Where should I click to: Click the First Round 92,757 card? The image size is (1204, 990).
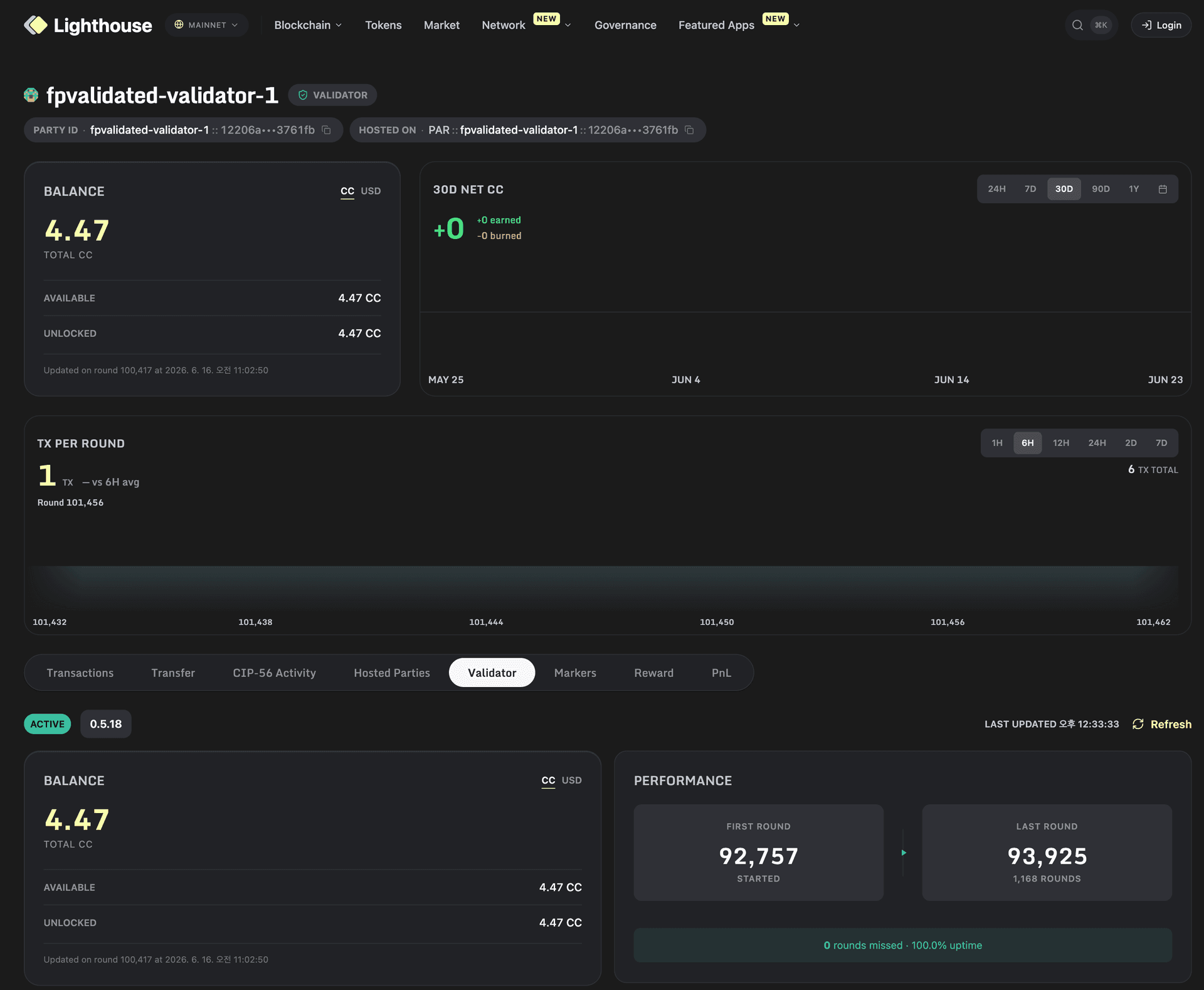[759, 853]
